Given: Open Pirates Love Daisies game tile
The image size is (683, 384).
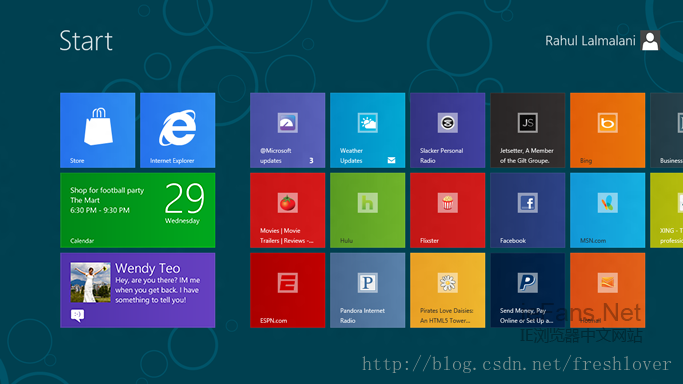Looking at the screenshot, I should 447,290.
